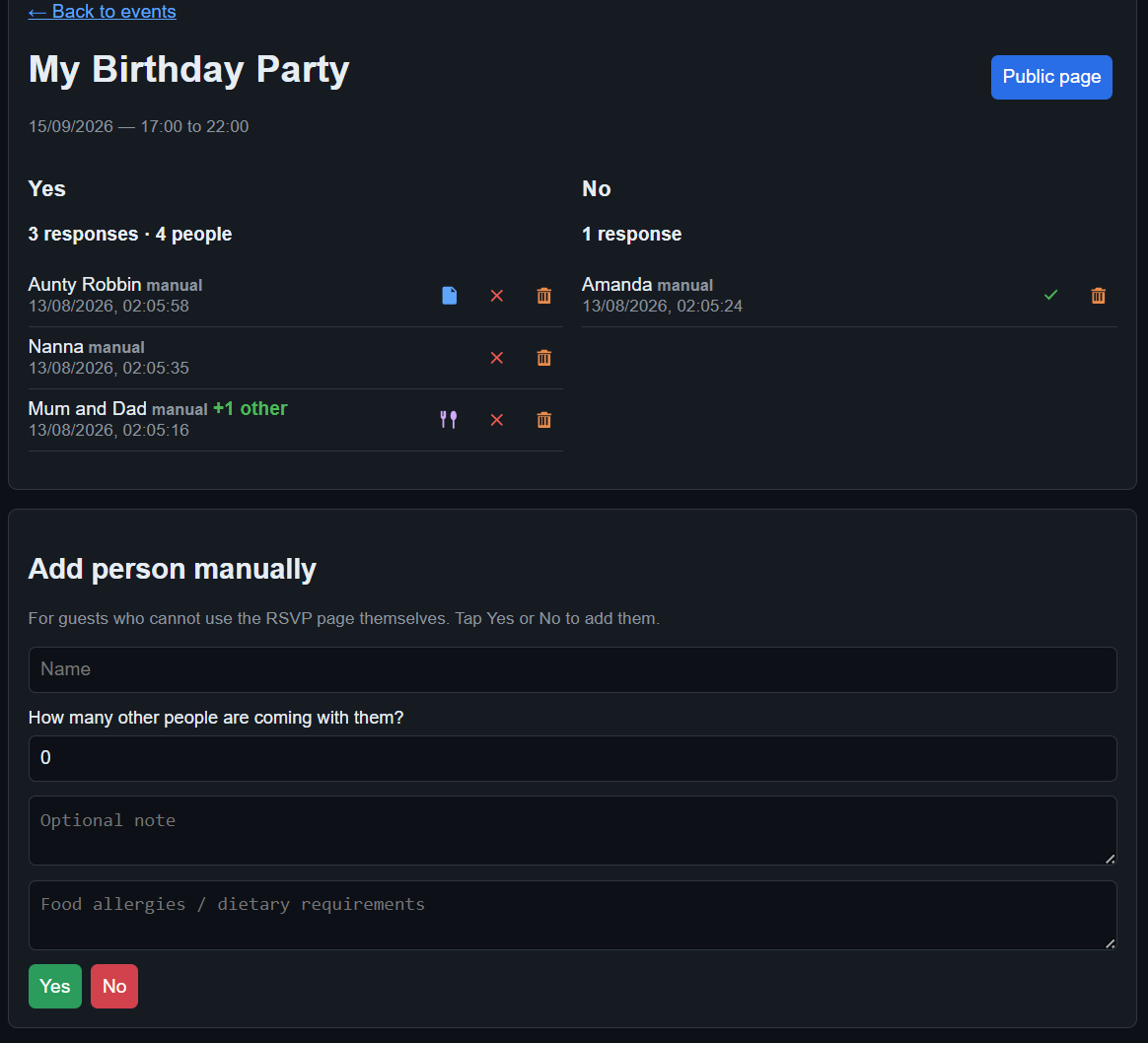Select the 'Aunty Robbin' guest name
The height and width of the screenshot is (1043, 1148).
(x=84, y=284)
